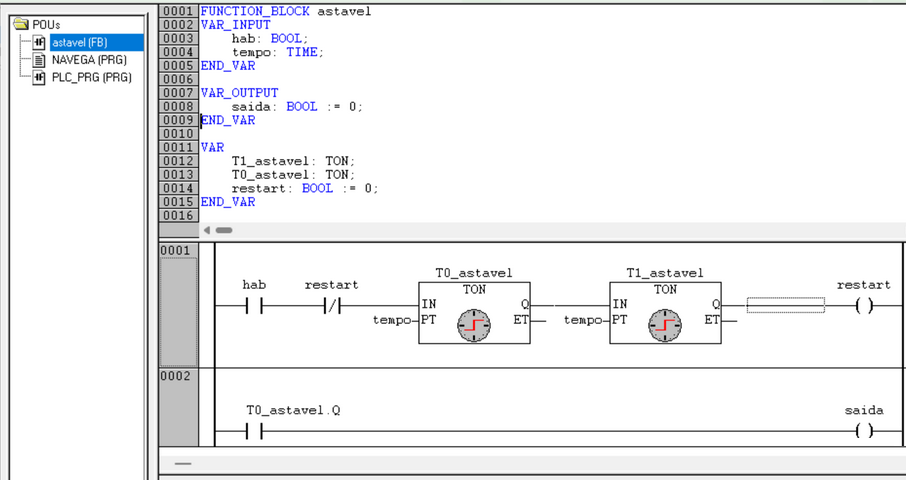Click the T1_astavel: TON declaration
This screenshot has height=480, width=906.
tap(294, 161)
